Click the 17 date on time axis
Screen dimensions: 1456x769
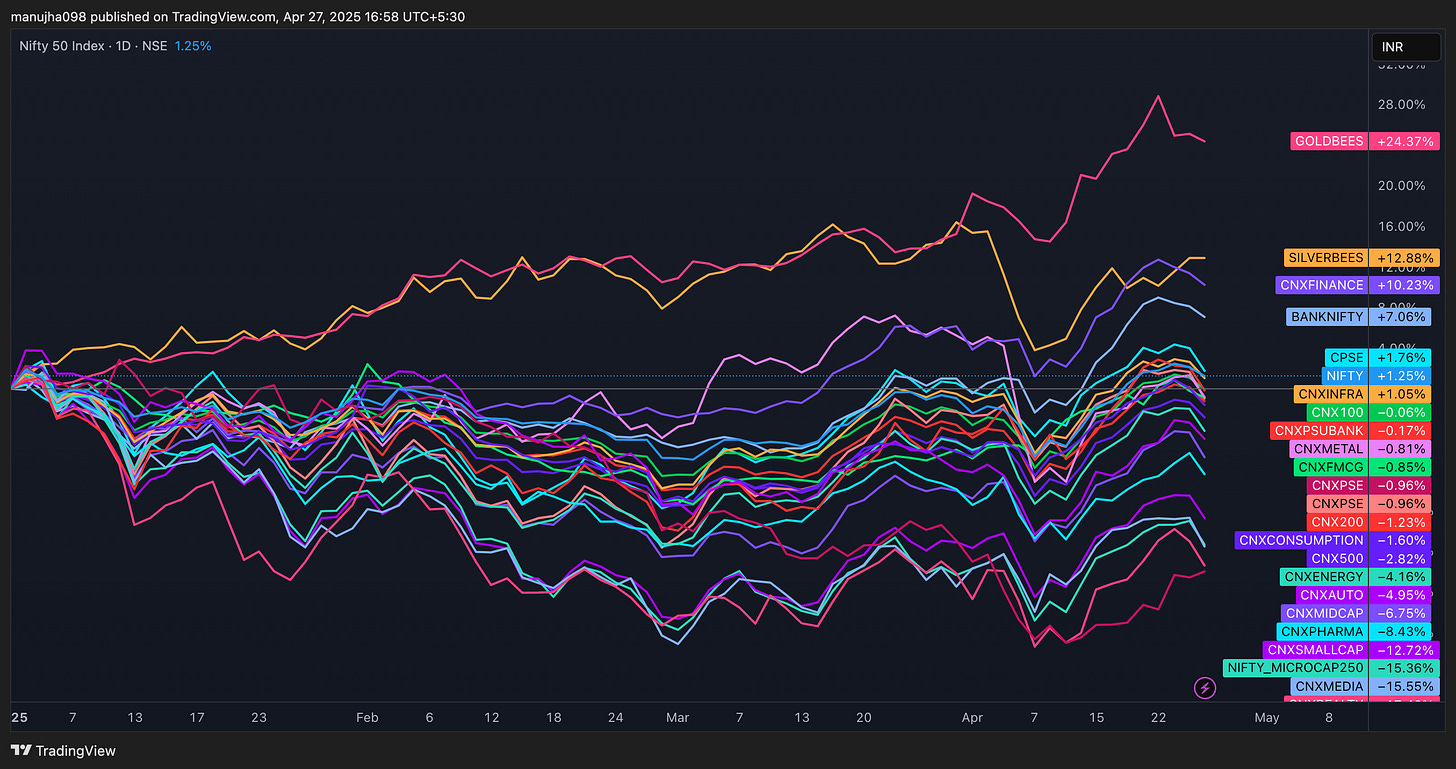point(197,717)
